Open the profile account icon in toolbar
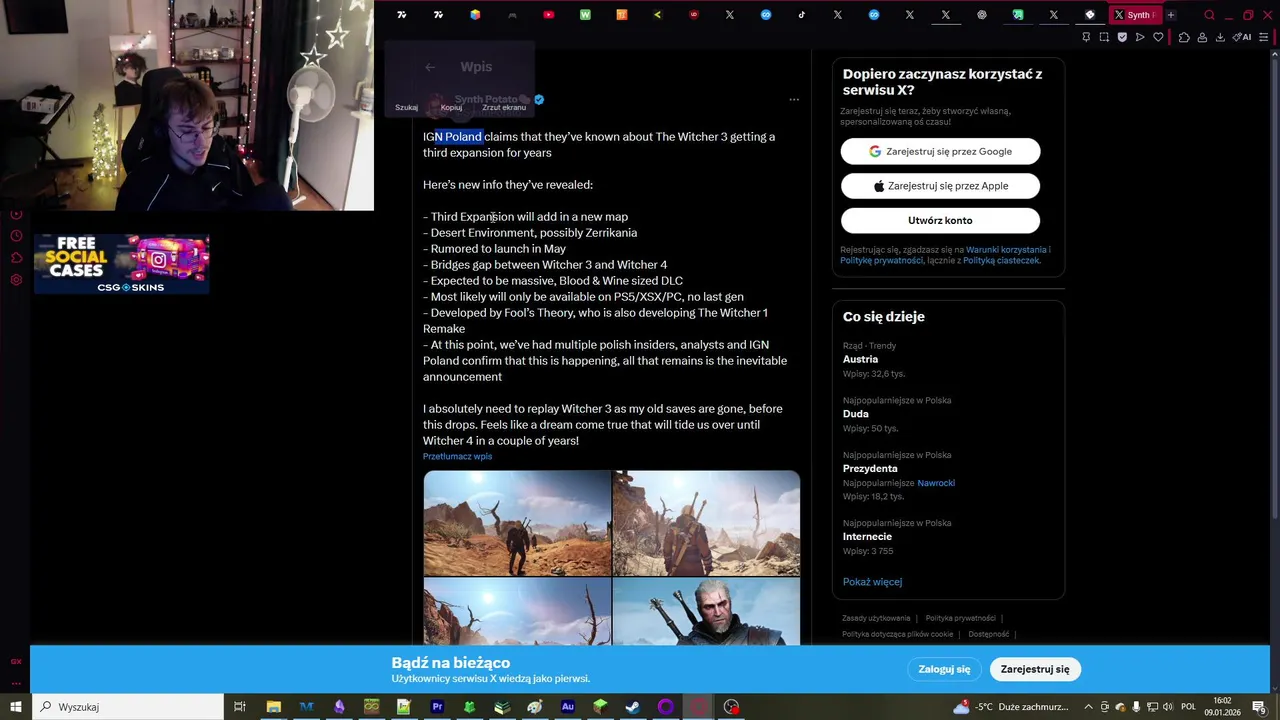 1202,37
